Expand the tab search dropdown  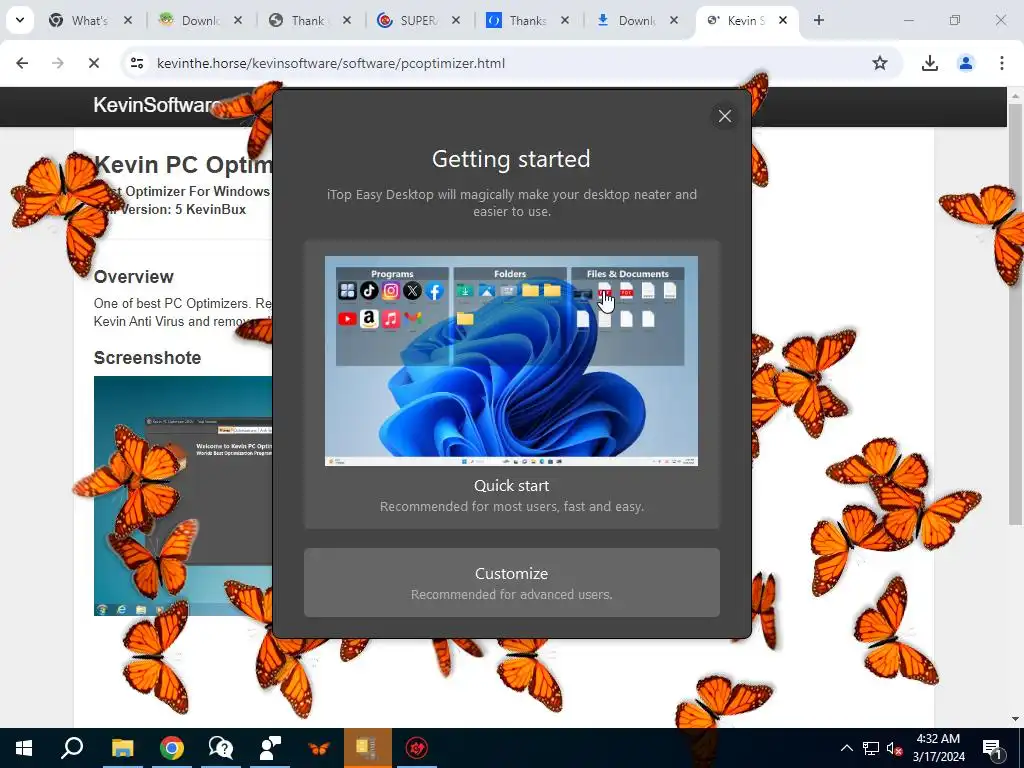coord(20,20)
